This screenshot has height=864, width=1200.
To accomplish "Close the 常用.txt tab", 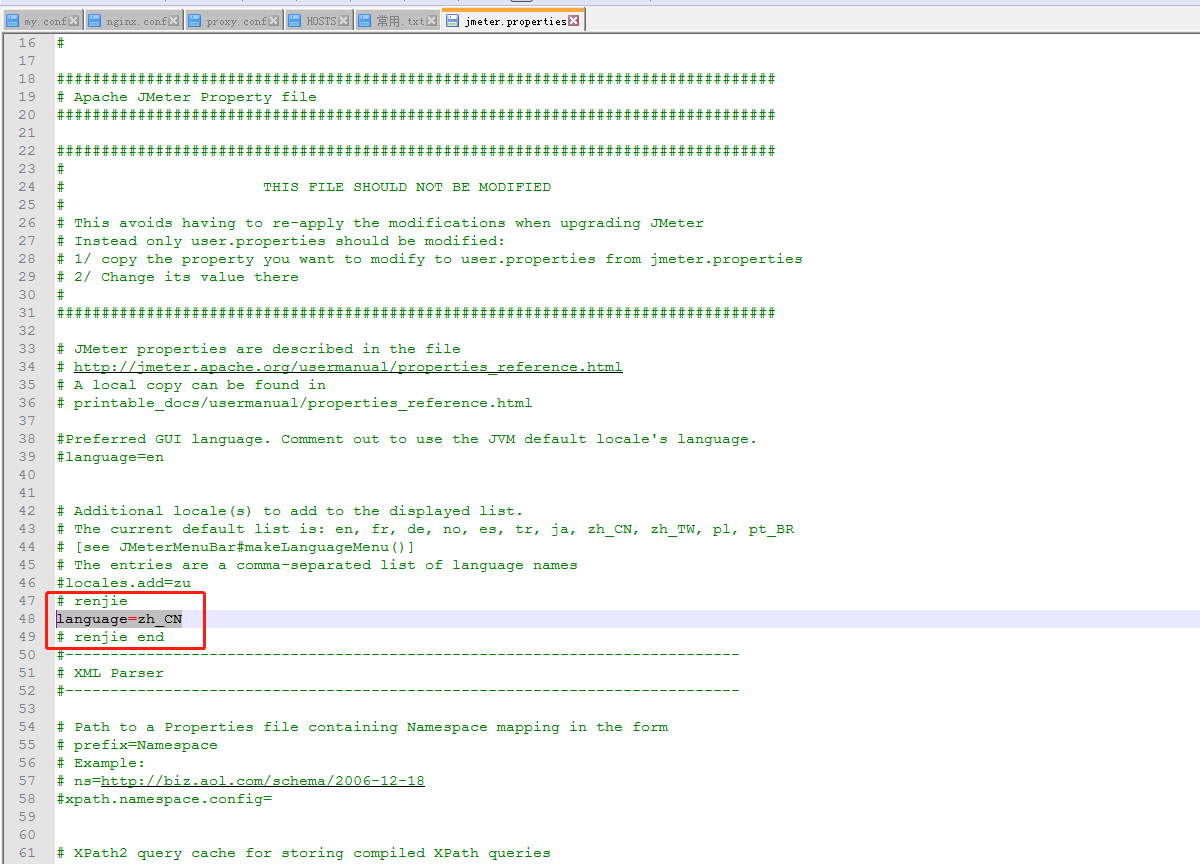I will click(431, 21).
